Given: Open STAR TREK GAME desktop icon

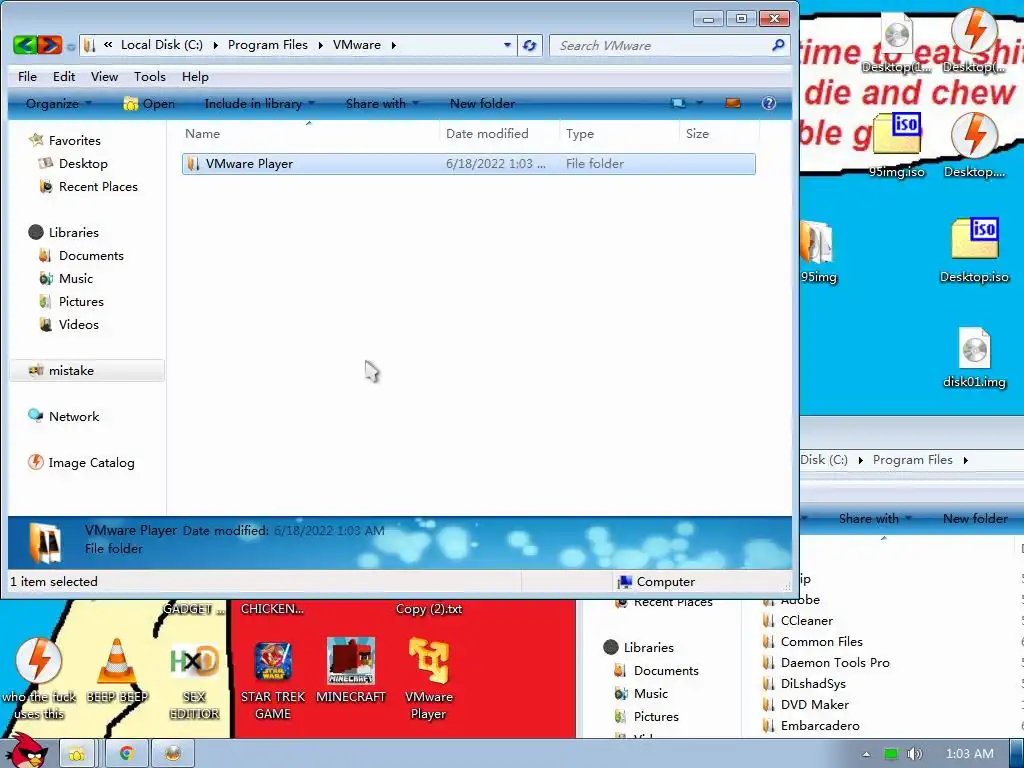Looking at the screenshot, I should click(273, 679).
